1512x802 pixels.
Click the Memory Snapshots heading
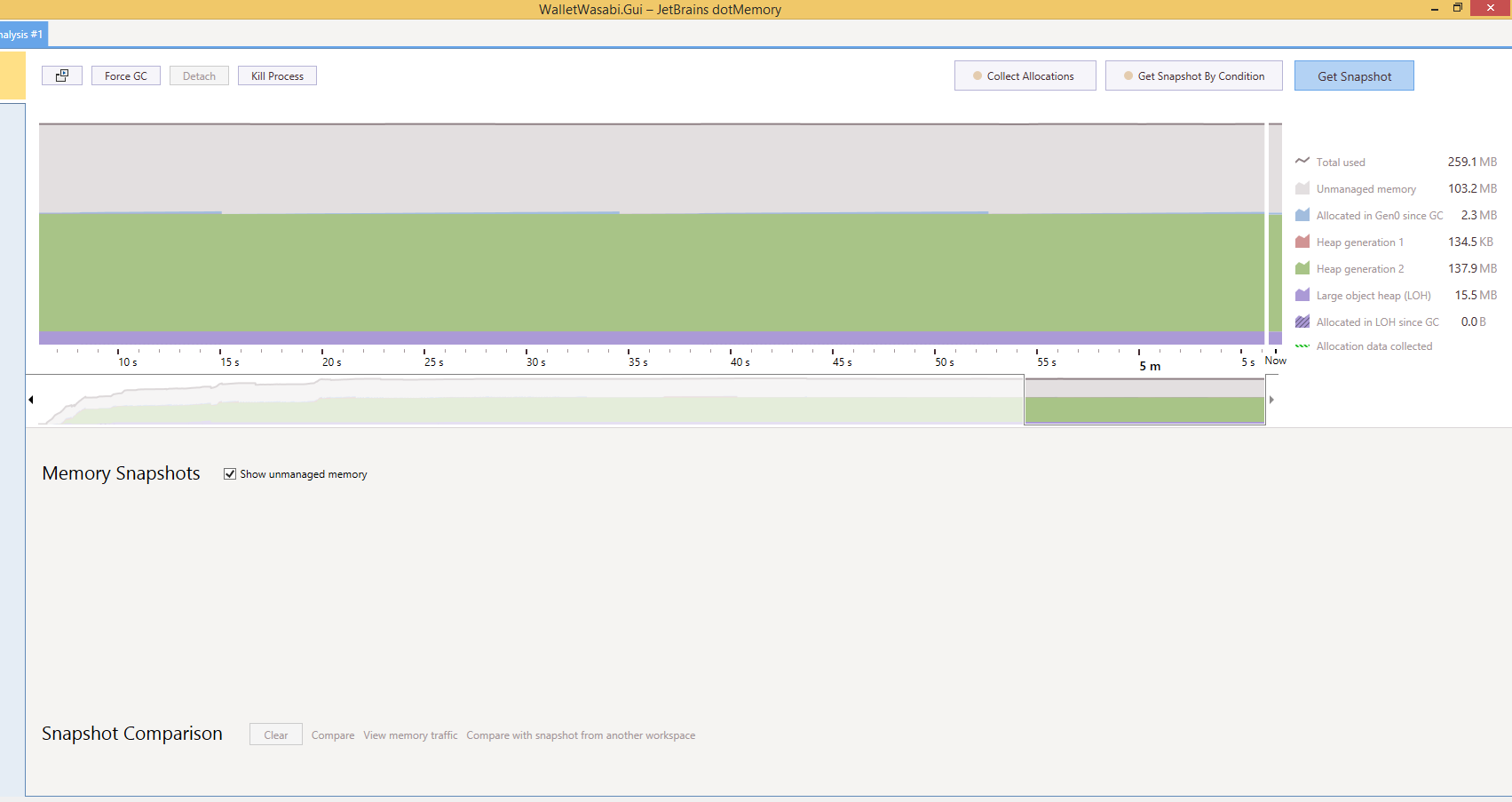(x=122, y=473)
